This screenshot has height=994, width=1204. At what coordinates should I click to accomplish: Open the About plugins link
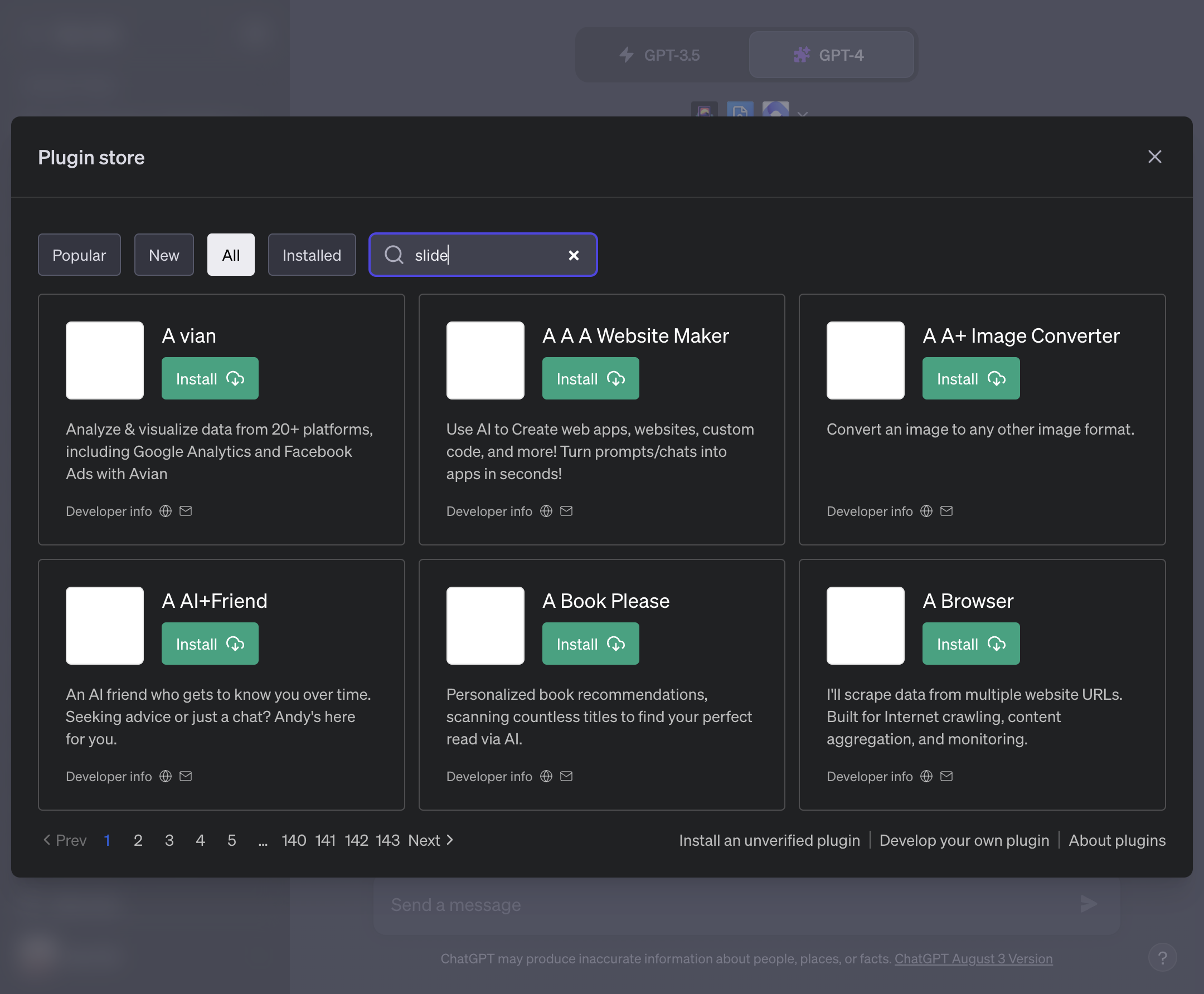[x=1117, y=840]
